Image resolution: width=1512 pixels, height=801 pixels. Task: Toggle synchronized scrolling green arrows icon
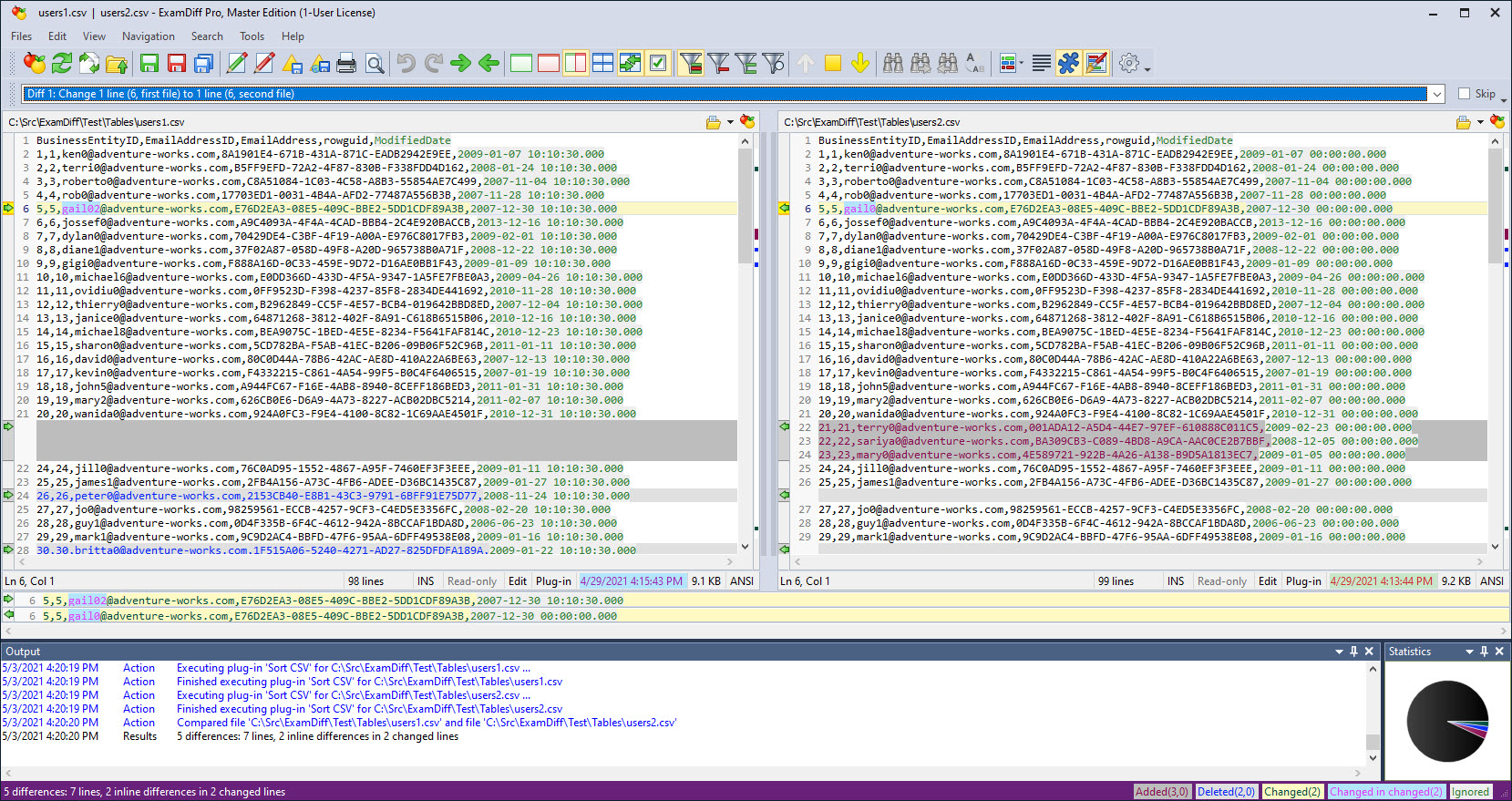tap(631, 63)
